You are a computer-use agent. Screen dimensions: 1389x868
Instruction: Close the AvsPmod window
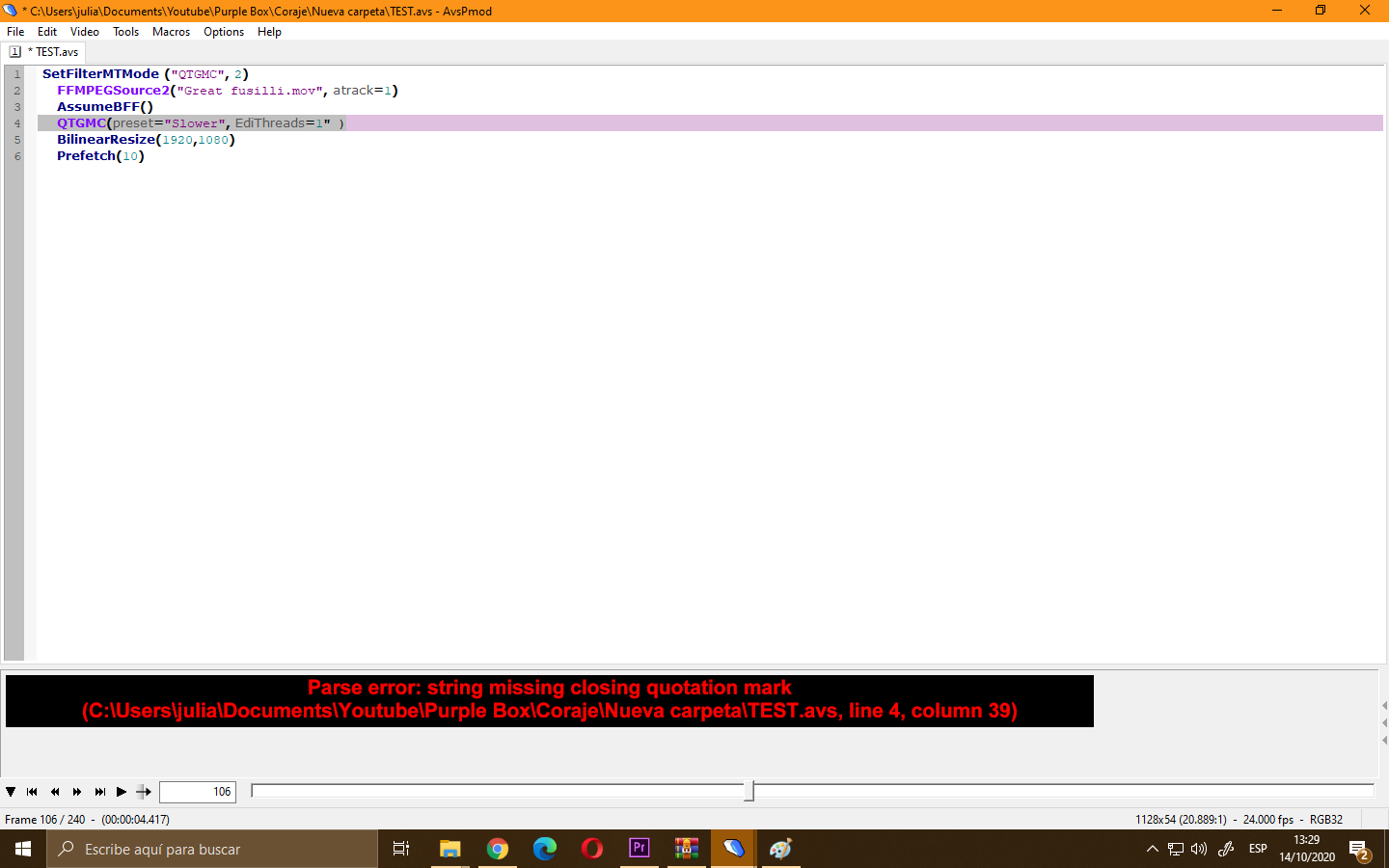1365,11
